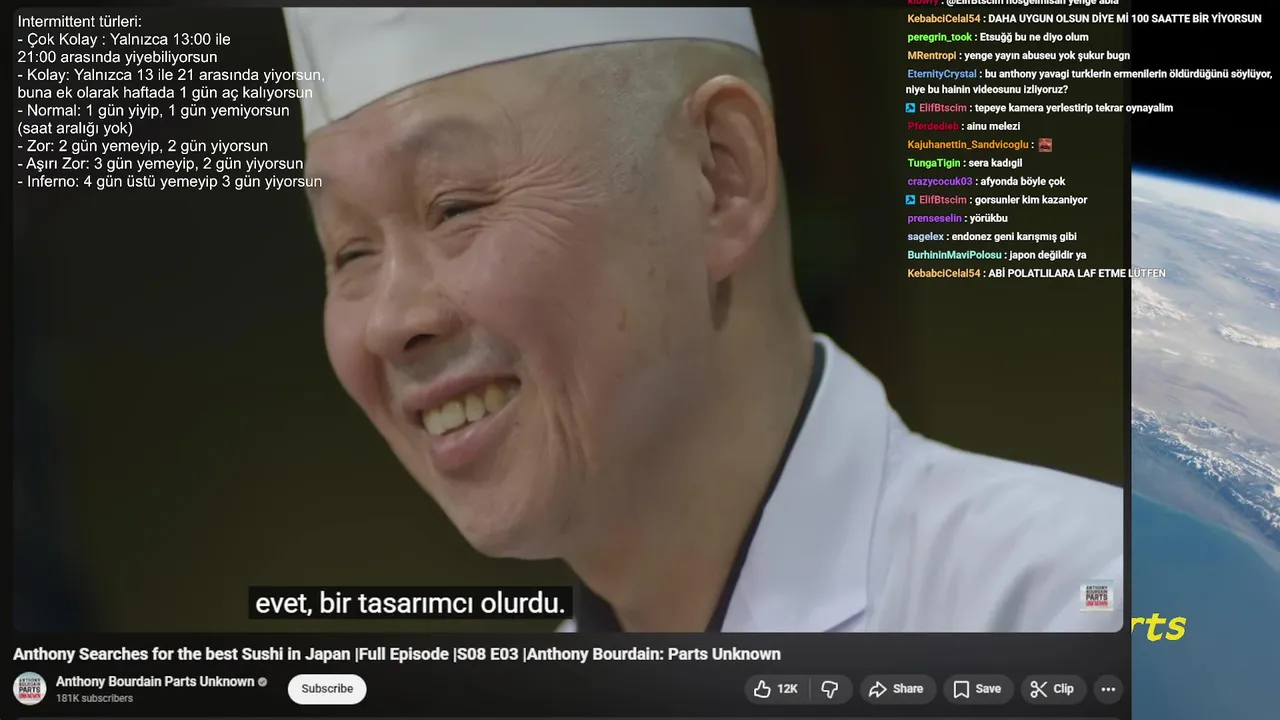Image resolution: width=1280 pixels, height=720 pixels.
Task: Click the video title text
Action: (397, 654)
